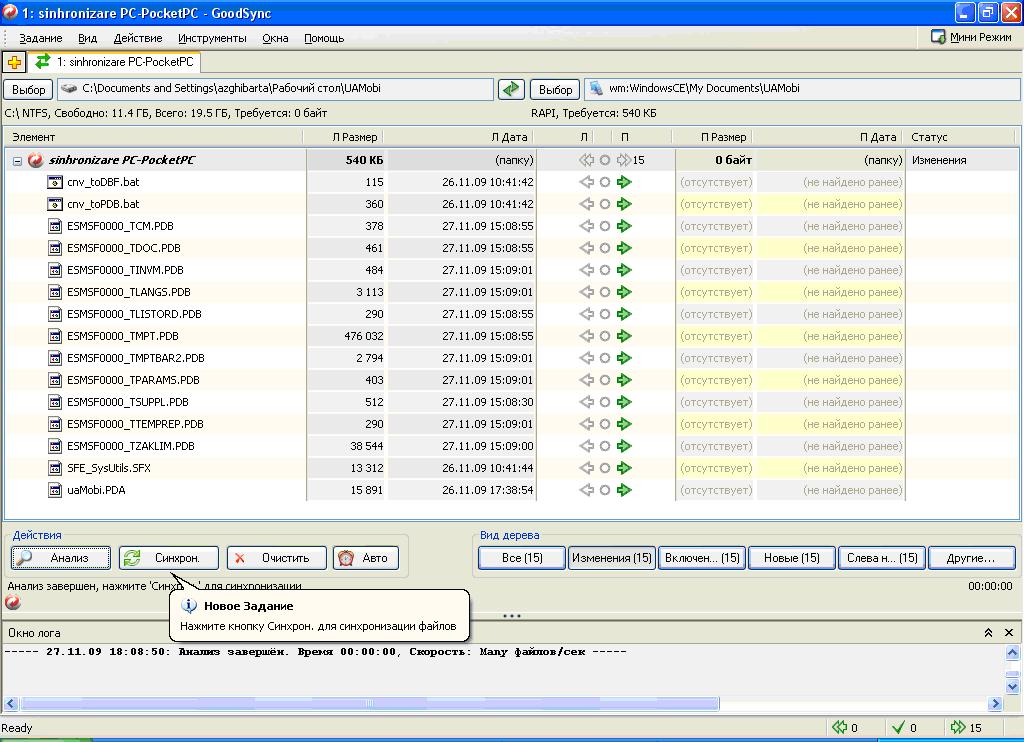Select do-nothing circle for ESMSF0000_TLANGS.PDB

click(605, 292)
